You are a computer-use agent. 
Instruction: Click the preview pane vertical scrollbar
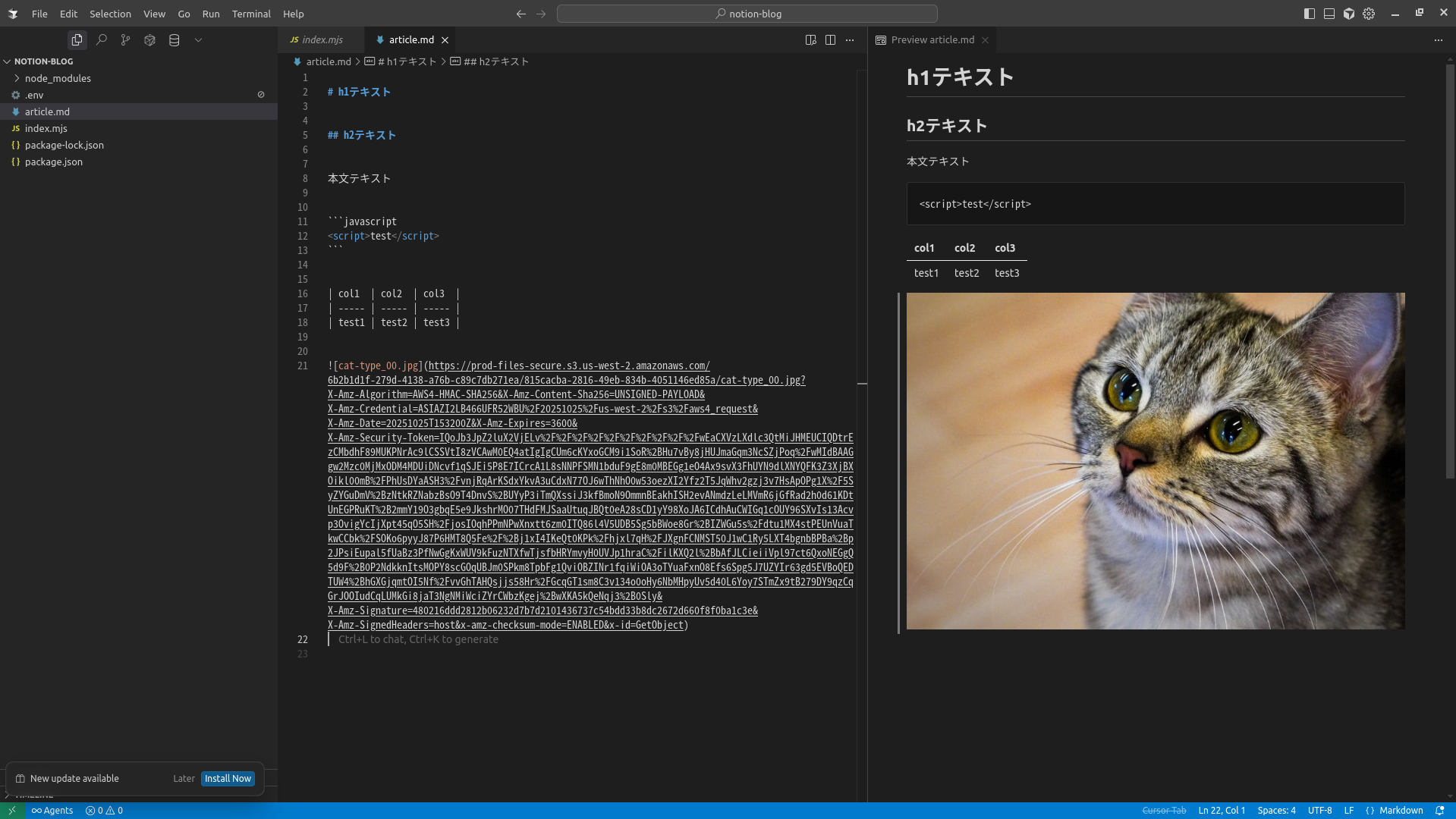click(1450, 271)
